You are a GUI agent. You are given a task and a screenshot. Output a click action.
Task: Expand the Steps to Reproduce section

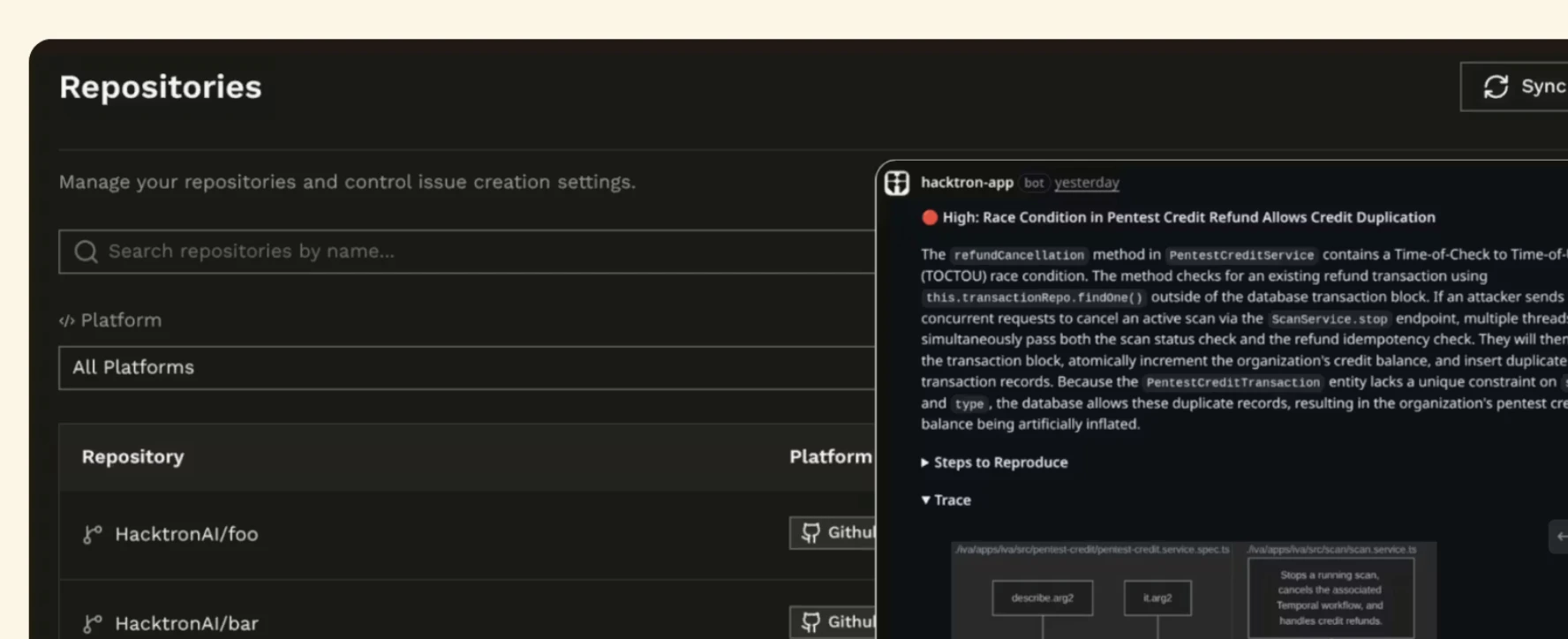(994, 462)
